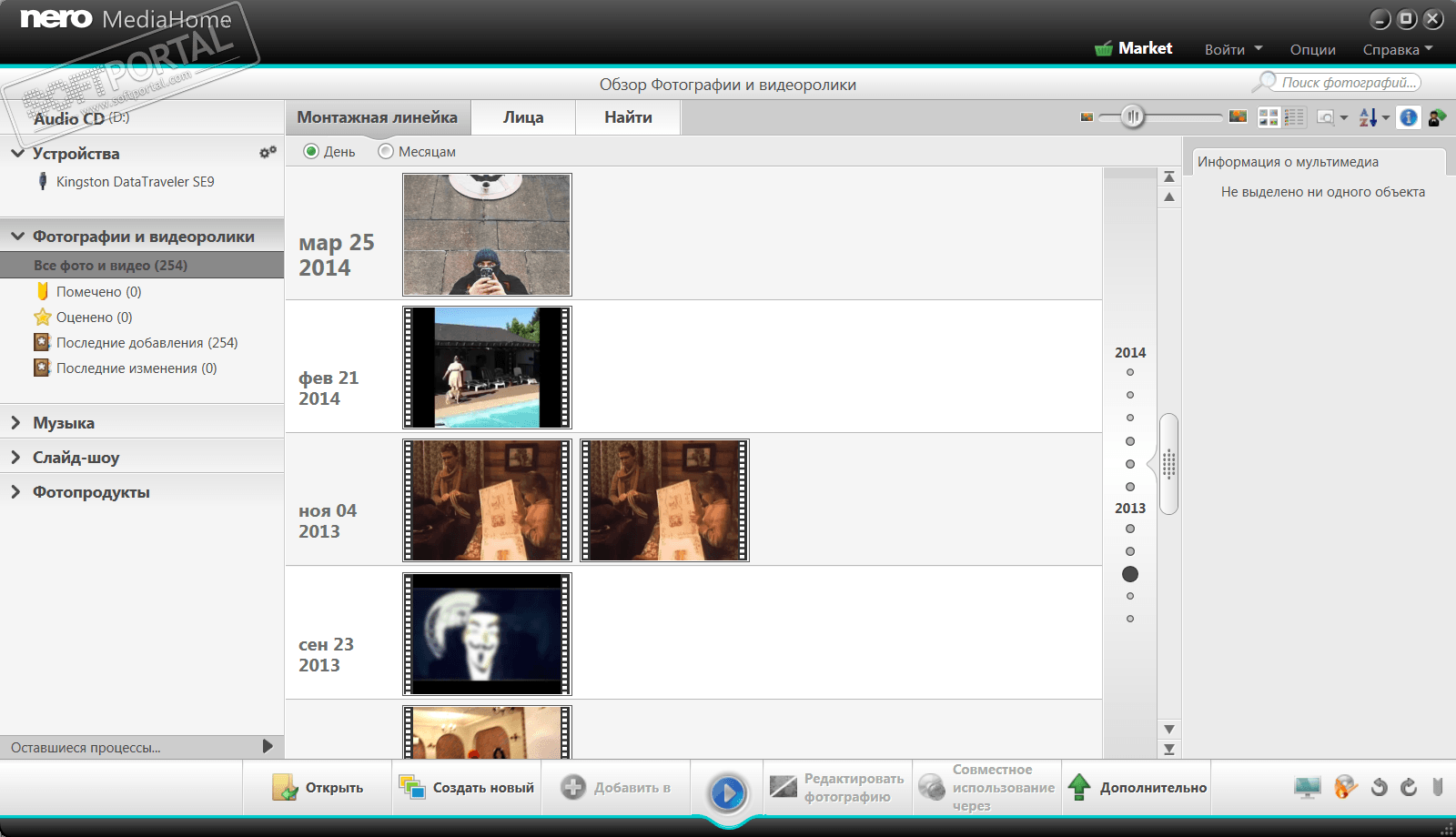Click the Создать новый button

(x=467, y=788)
